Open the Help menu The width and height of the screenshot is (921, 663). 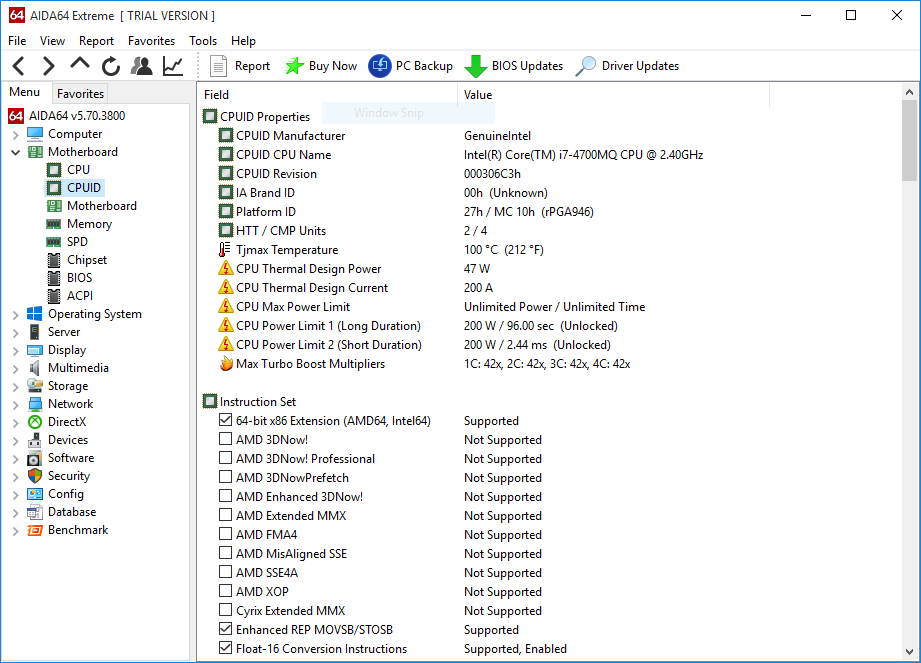[243, 41]
